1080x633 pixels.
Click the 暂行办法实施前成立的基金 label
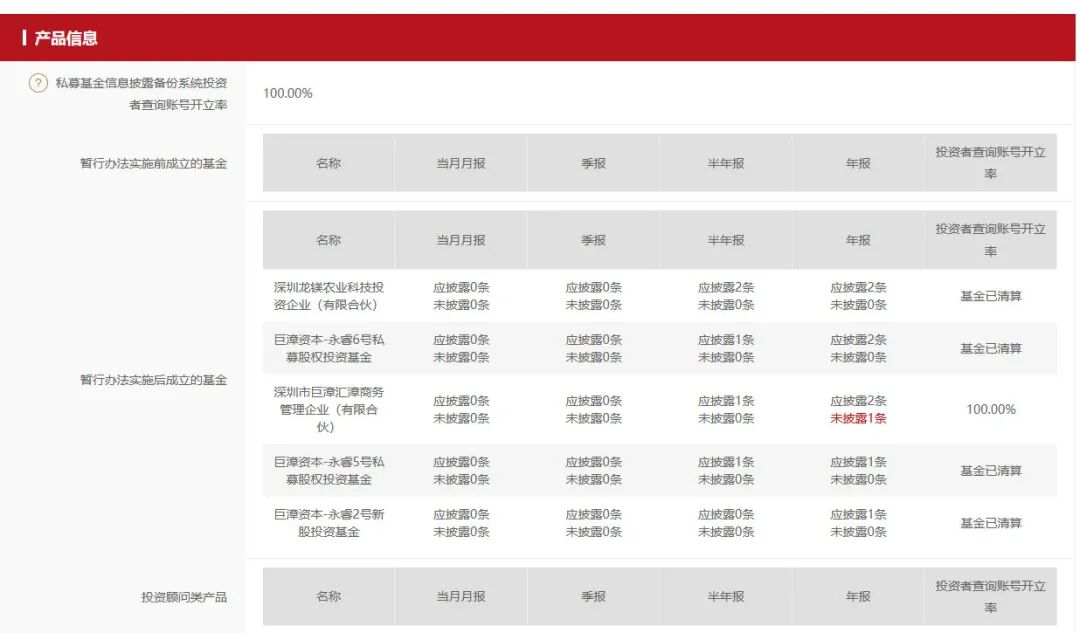[x=154, y=163]
